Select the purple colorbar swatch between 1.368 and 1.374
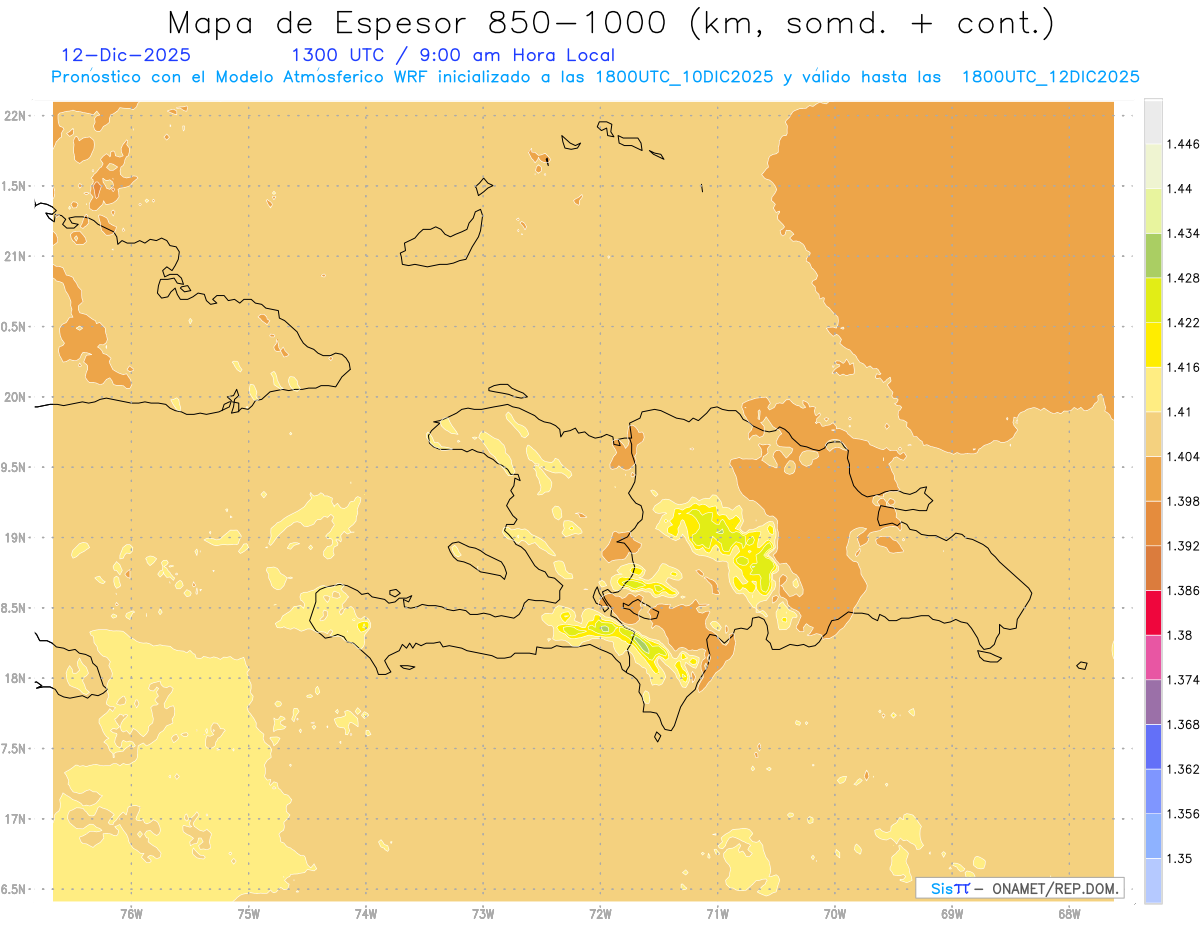The height and width of the screenshot is (927, 1200). click(x=1153, y=702)
